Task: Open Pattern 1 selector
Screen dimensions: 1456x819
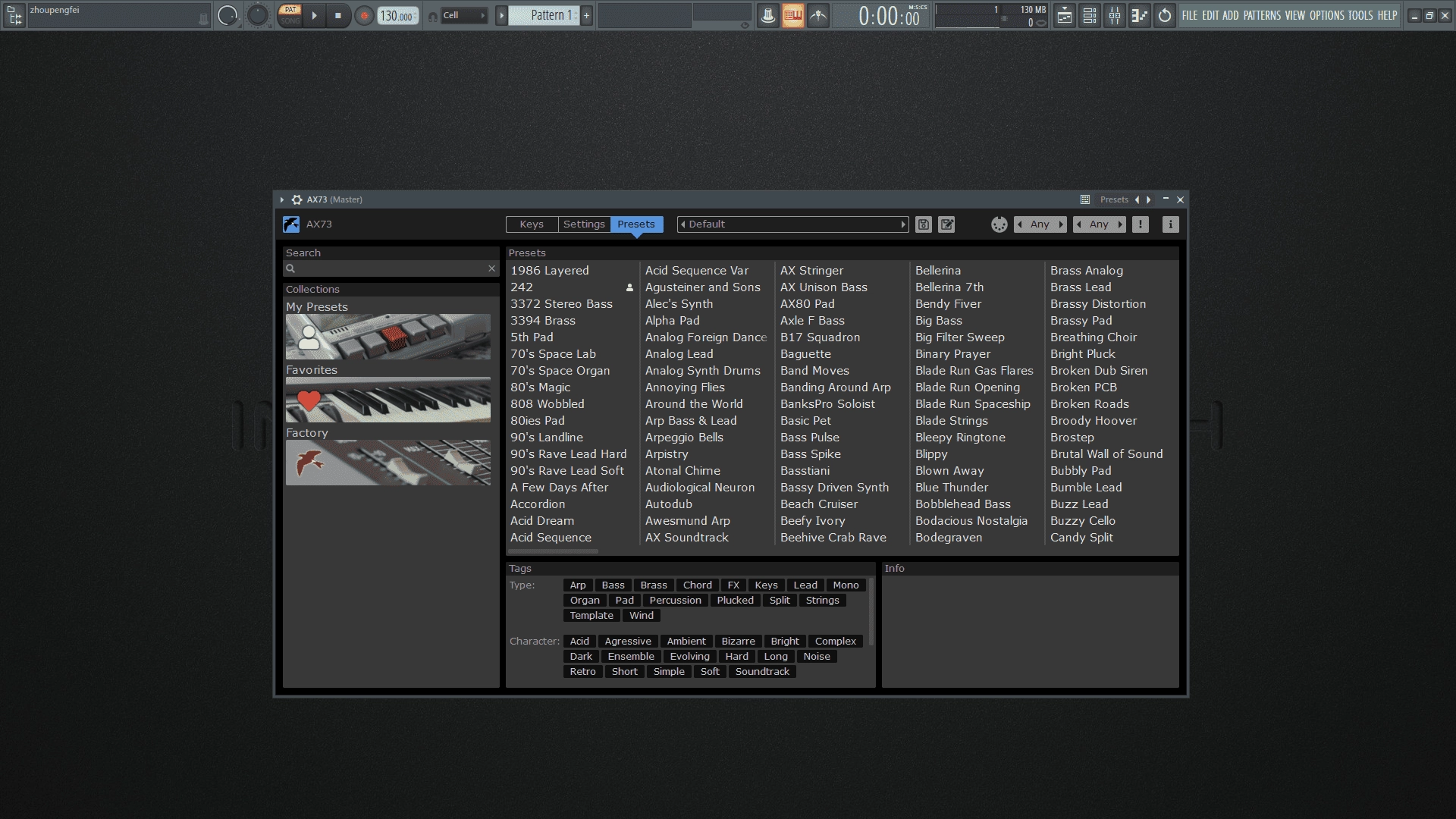Action: point(543,15)
